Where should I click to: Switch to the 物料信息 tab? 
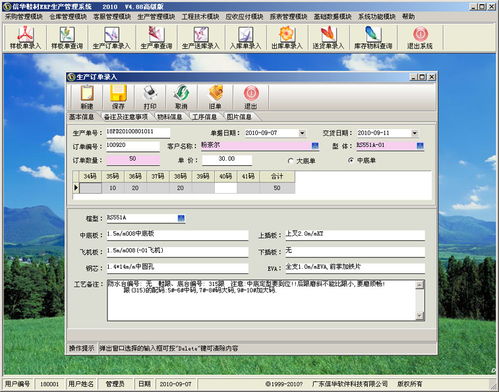pyautogui.click(x=170, y=117)
